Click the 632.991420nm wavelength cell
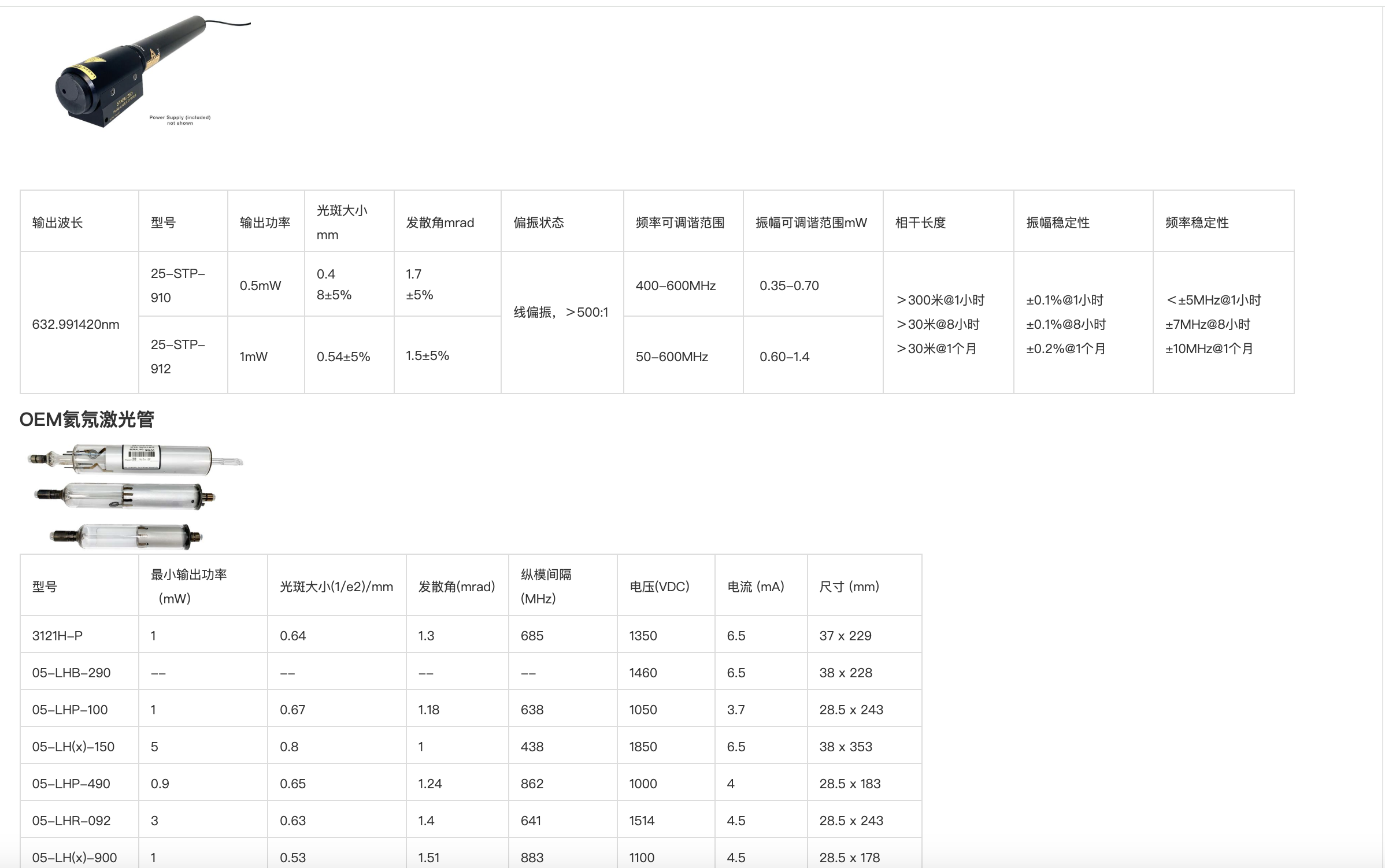This screenshot has width=1385, height=868. pos(76,324)
